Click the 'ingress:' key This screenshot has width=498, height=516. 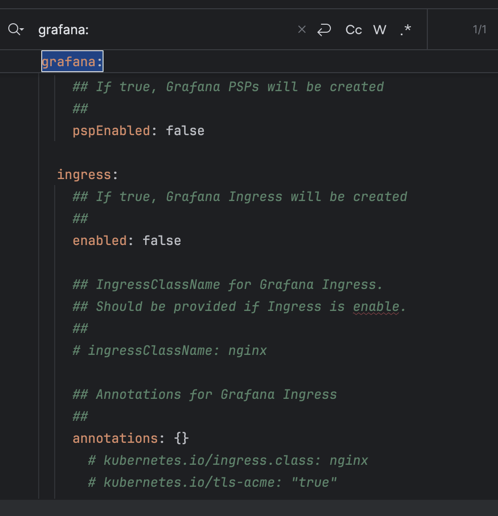(87, 175)
